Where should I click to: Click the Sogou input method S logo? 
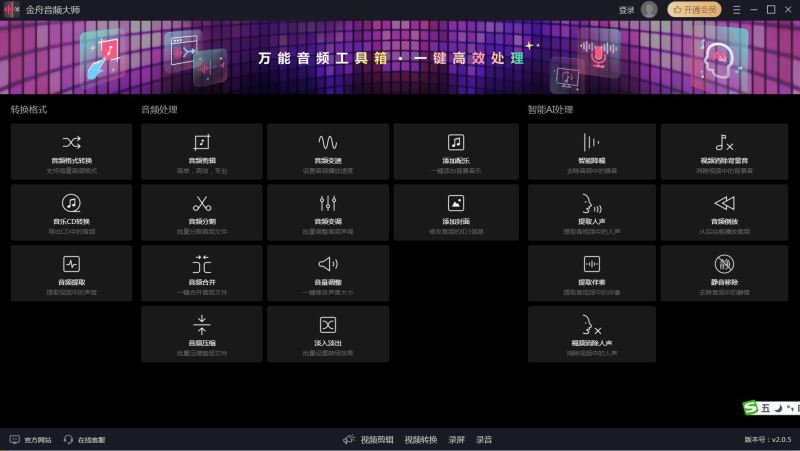click(x=751, y=408)
